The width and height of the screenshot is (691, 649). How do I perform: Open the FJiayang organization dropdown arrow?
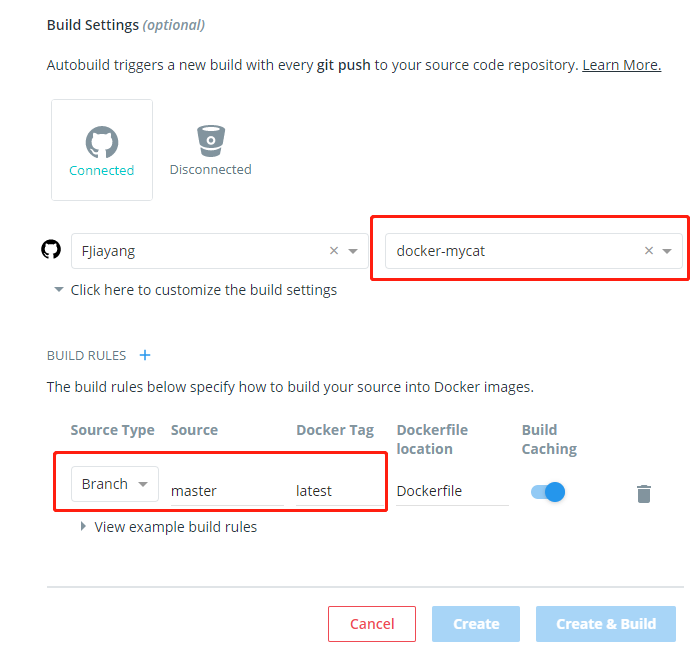pyautogui.click(x=353, y=252)
